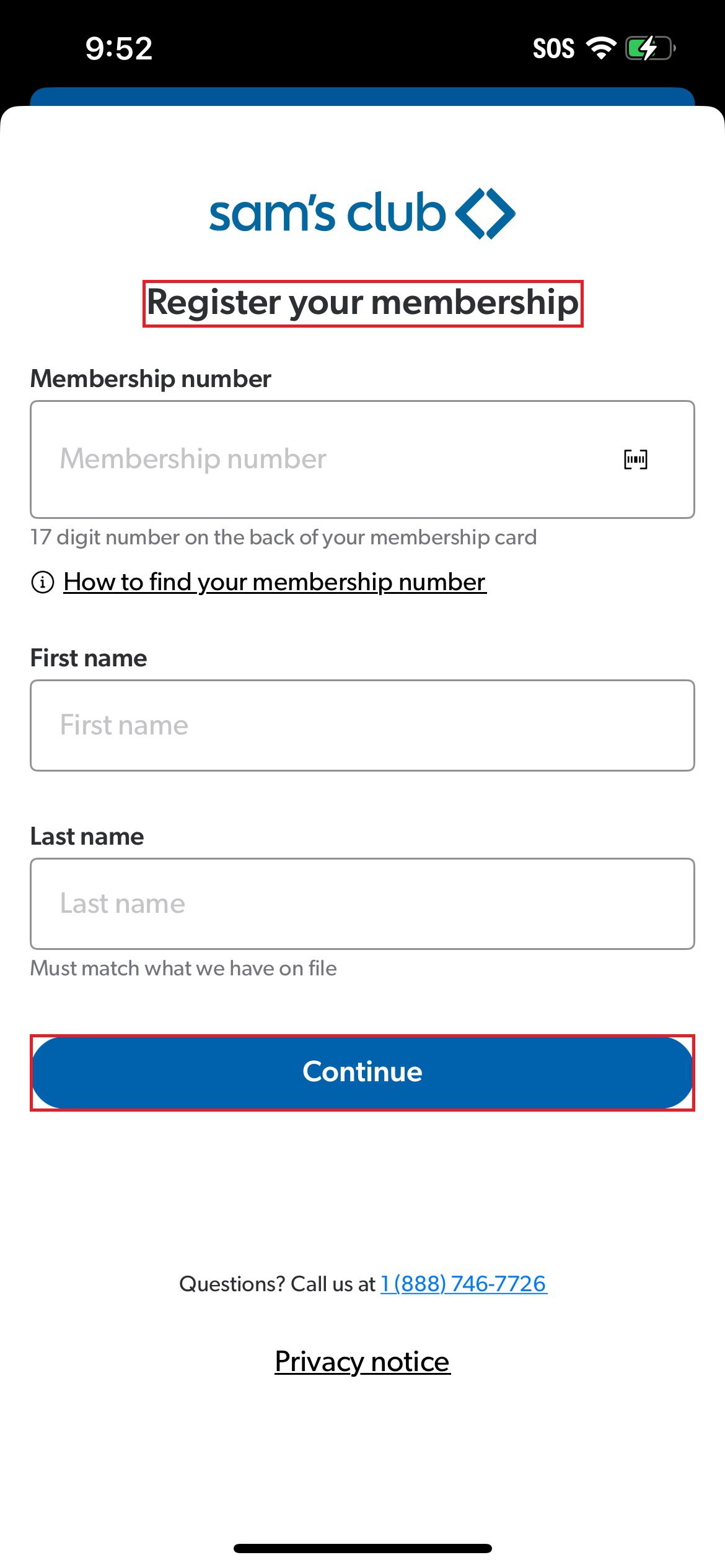Open the Privacy notice link
The height and width of the screenshot is (1568, 725).
point(362,1361)
